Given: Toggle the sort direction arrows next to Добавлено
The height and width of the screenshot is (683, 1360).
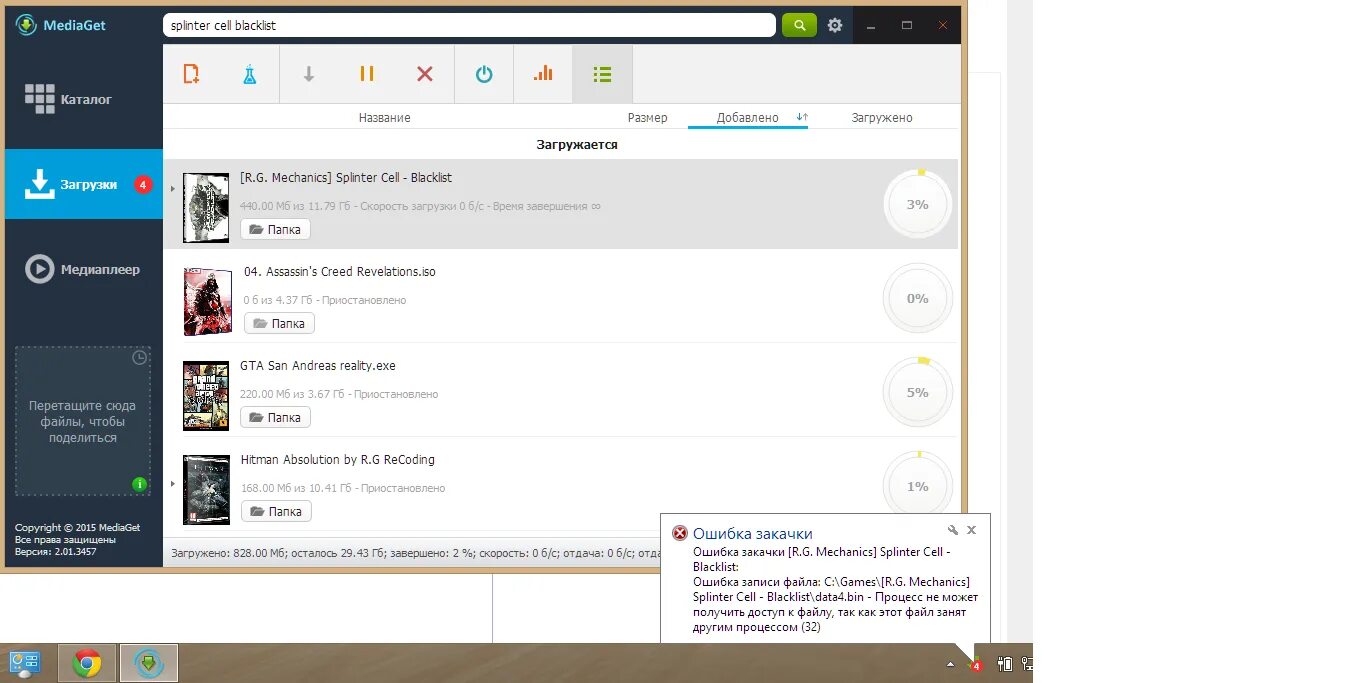Looking at the screenshot, I should (802, 118).
